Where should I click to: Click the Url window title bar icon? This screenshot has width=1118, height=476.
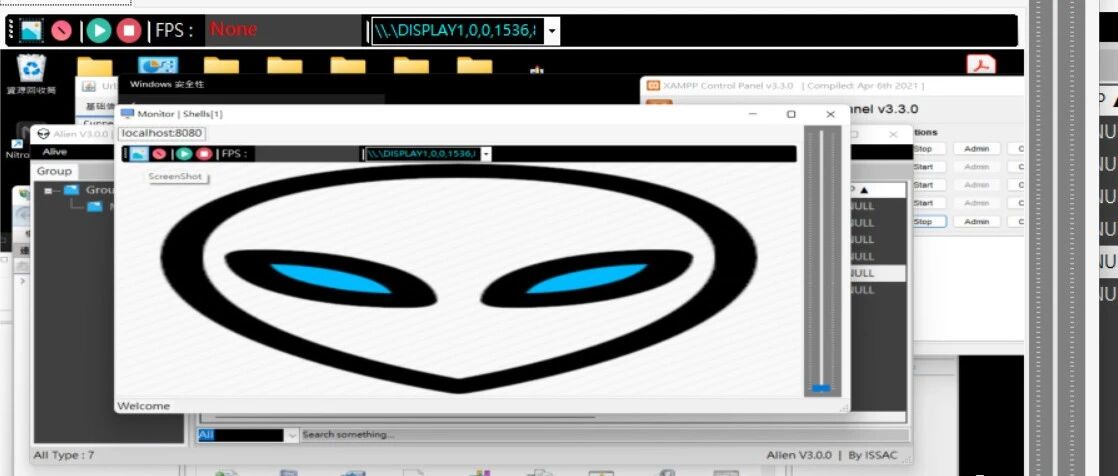pyautogui.click(x=89, y=86)
